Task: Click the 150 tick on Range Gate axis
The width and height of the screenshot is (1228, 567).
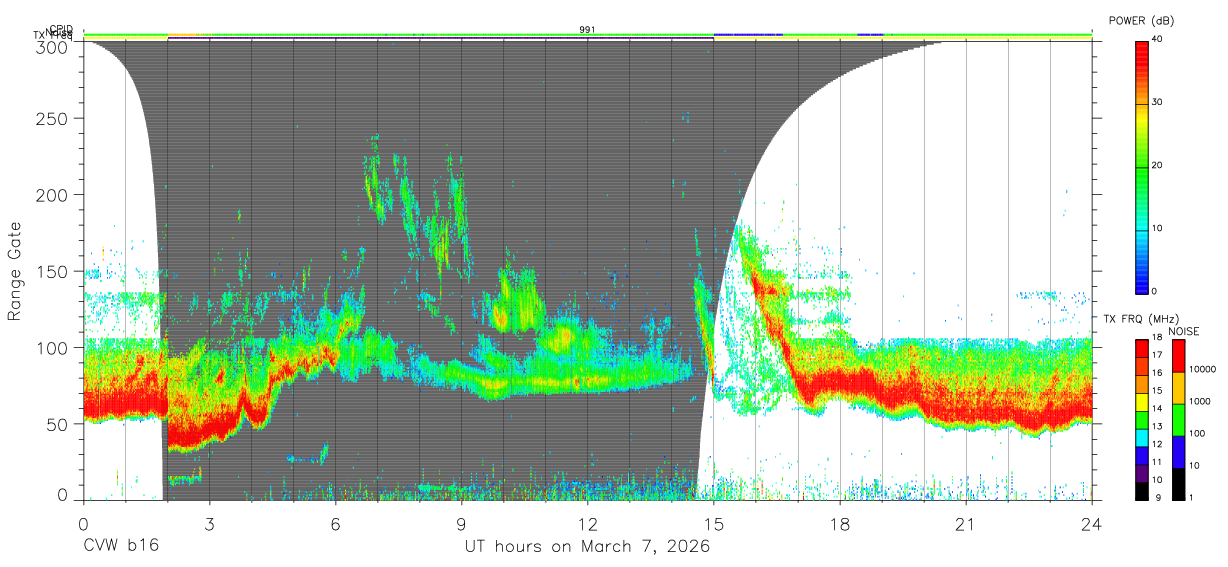Action: pos(54,271)
